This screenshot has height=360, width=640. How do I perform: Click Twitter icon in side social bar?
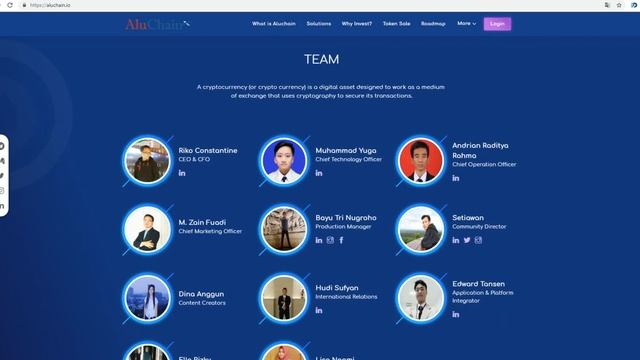tap(2, 176)
